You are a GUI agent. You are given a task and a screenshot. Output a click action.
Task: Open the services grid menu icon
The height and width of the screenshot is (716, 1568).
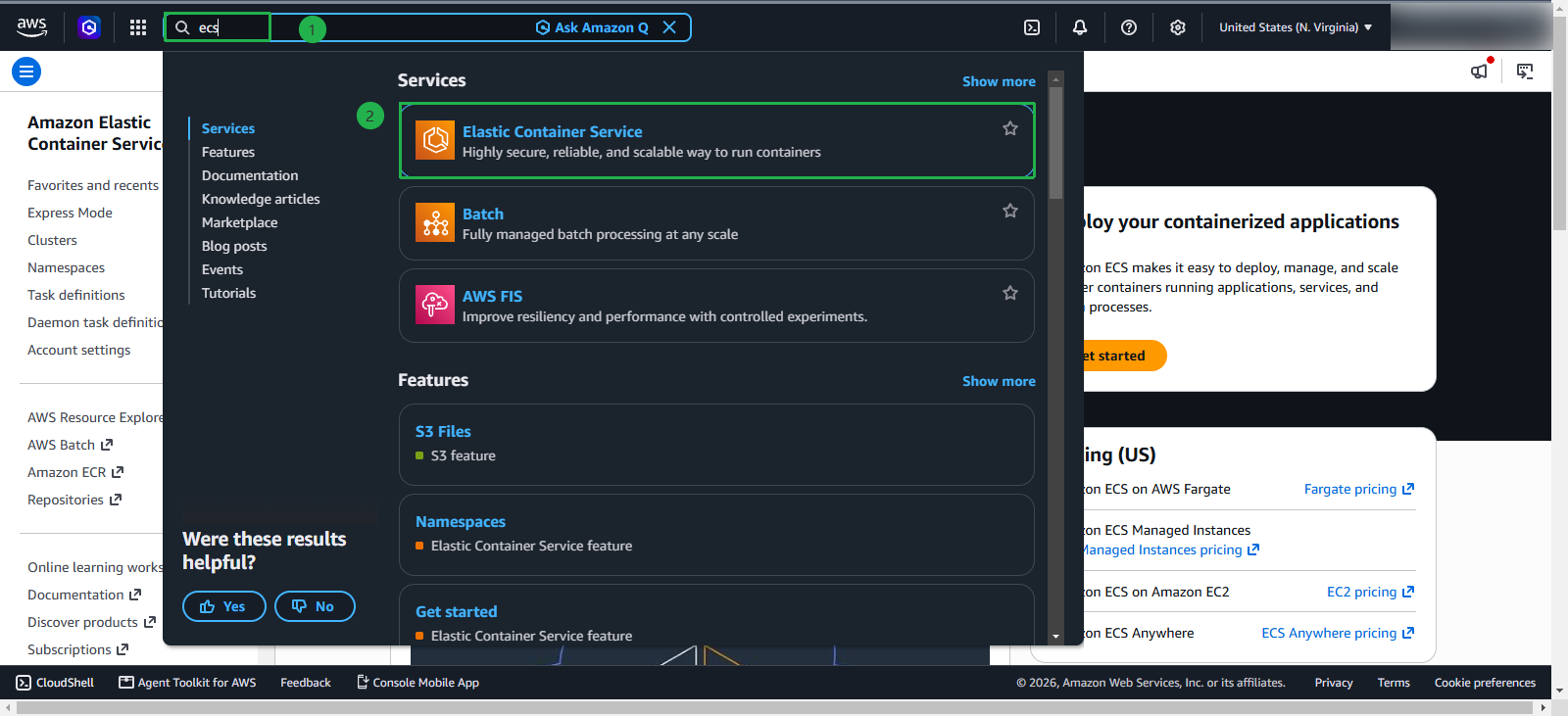pos(138,27)
